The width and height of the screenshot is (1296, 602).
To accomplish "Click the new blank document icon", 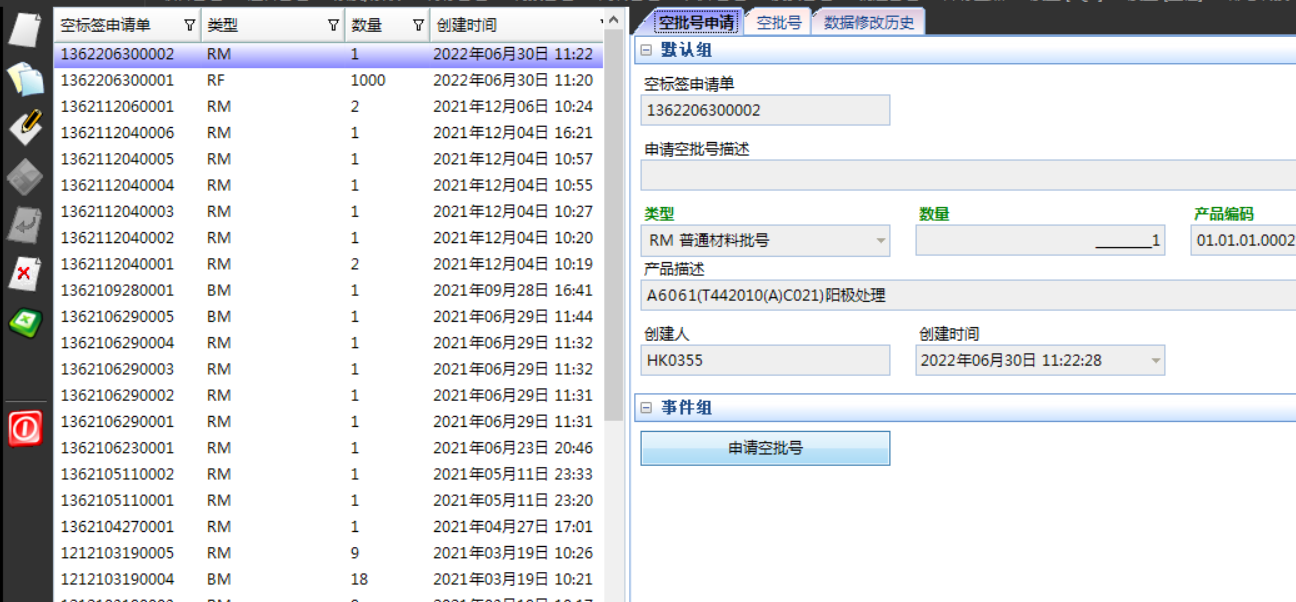I will [x=25, y=29].
